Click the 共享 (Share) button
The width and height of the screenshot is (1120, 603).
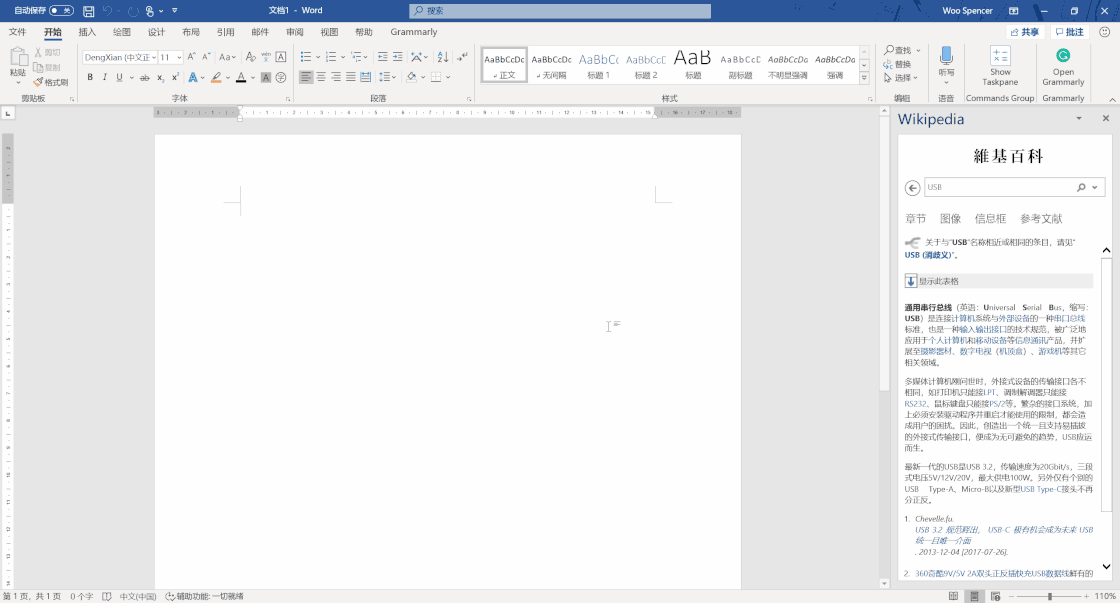point(1025,32)
